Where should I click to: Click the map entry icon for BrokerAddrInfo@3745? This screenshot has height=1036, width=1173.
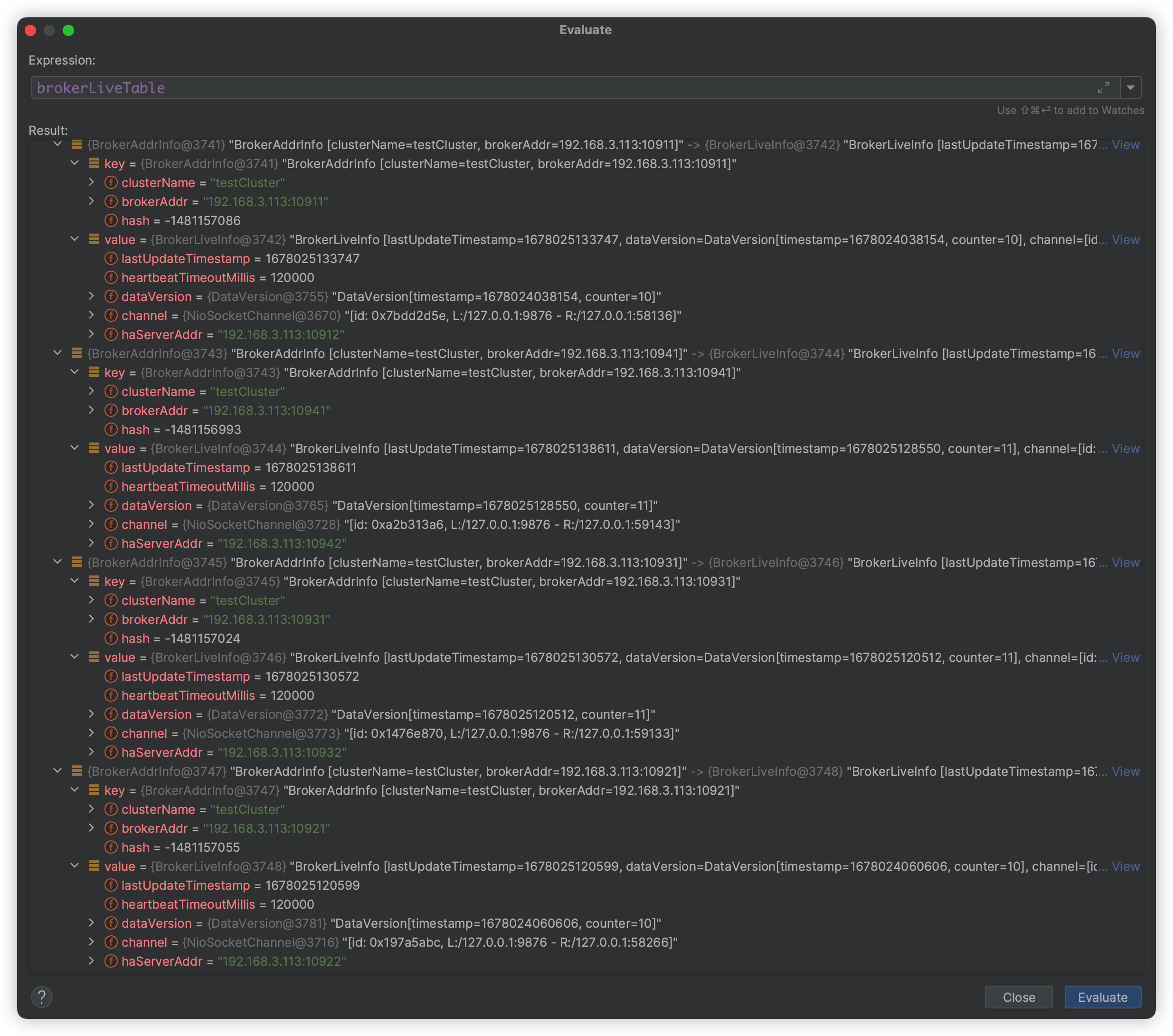pos(76,562)
